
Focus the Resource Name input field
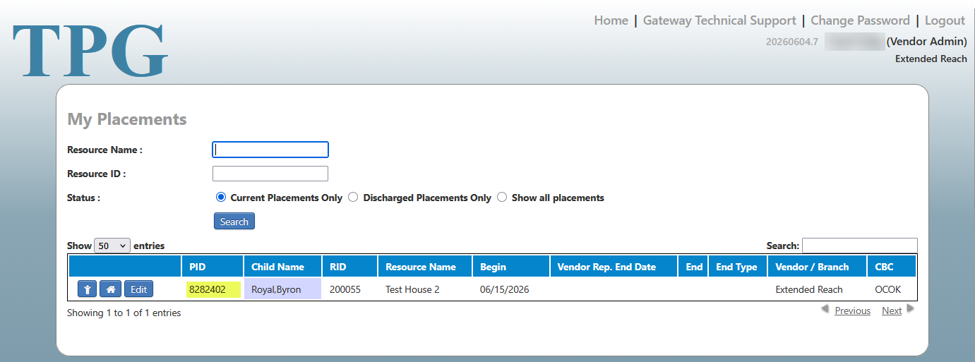point(270,150)
